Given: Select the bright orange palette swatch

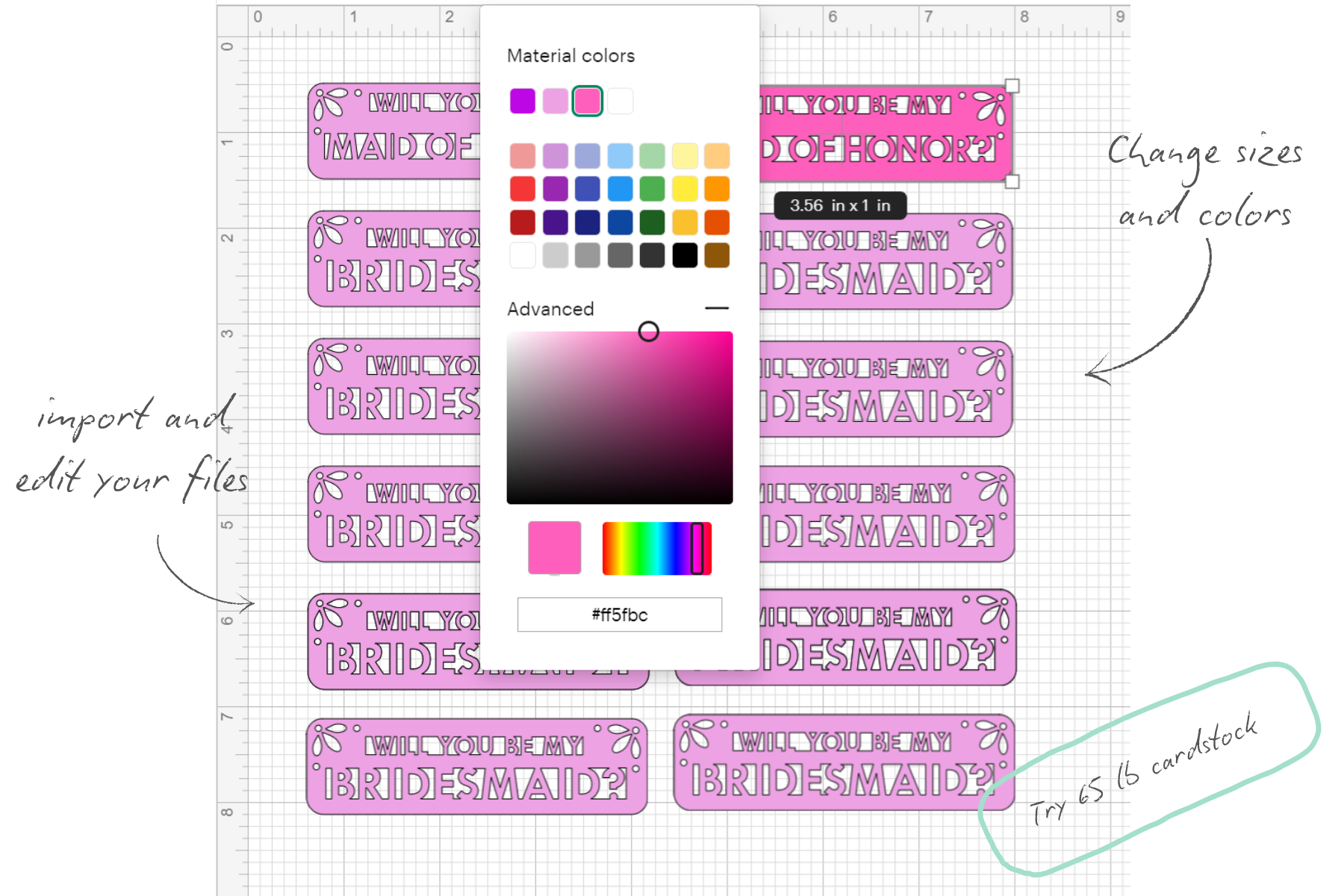Looking at the screenshot, I should tap(717, 189).
